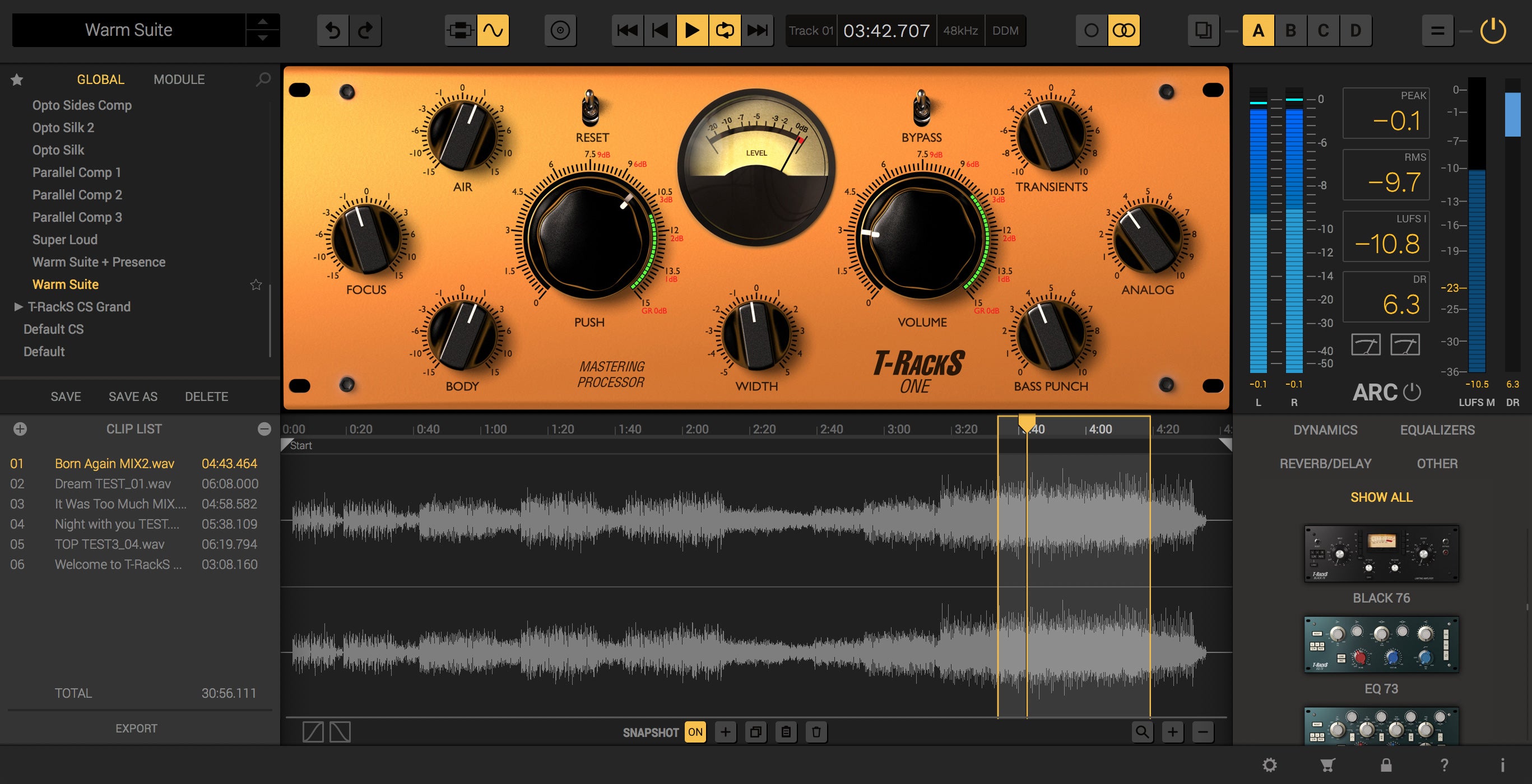The height and width of the screenshot is (784, 1532).
Task: Click the waveform view icon
Action: 493,30
